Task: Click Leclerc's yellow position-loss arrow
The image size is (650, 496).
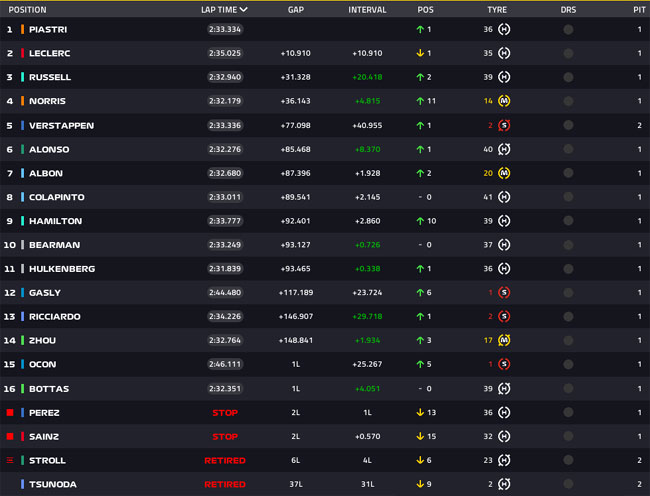Action: click(420, 53)
